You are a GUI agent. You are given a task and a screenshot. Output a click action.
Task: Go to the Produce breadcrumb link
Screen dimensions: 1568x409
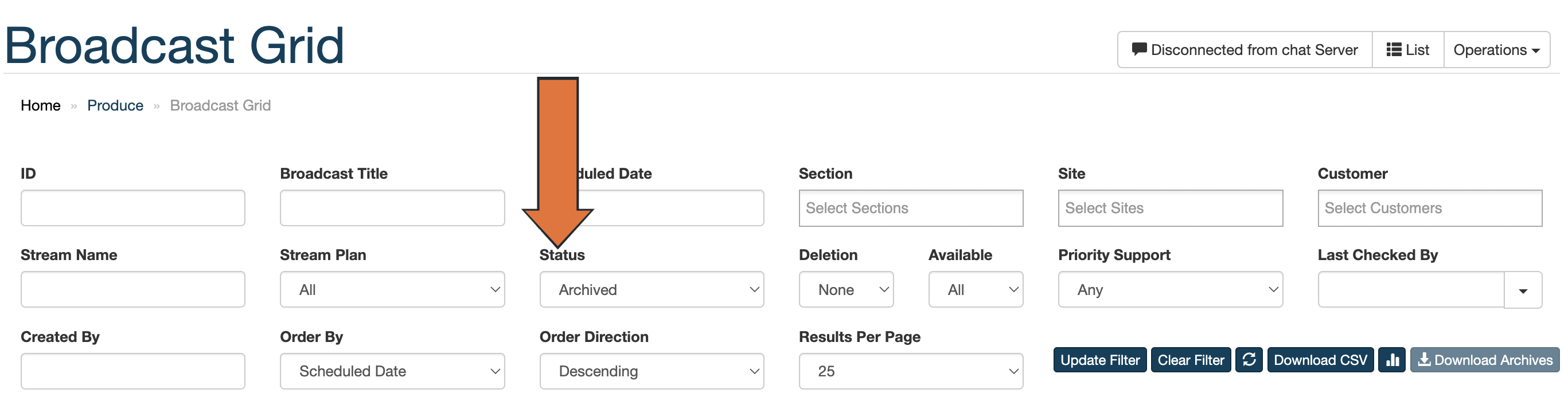115,106
